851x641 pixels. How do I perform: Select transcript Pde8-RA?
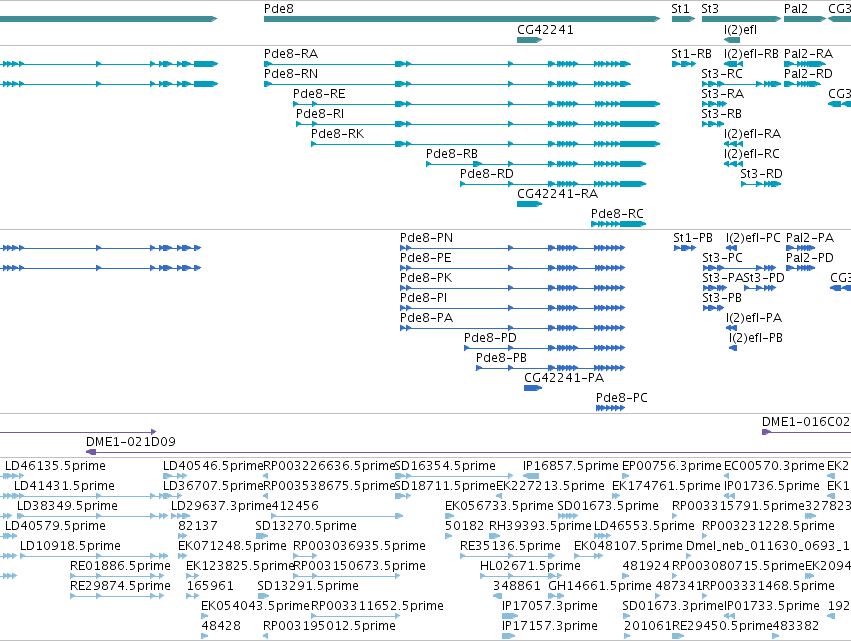(447, 64)
